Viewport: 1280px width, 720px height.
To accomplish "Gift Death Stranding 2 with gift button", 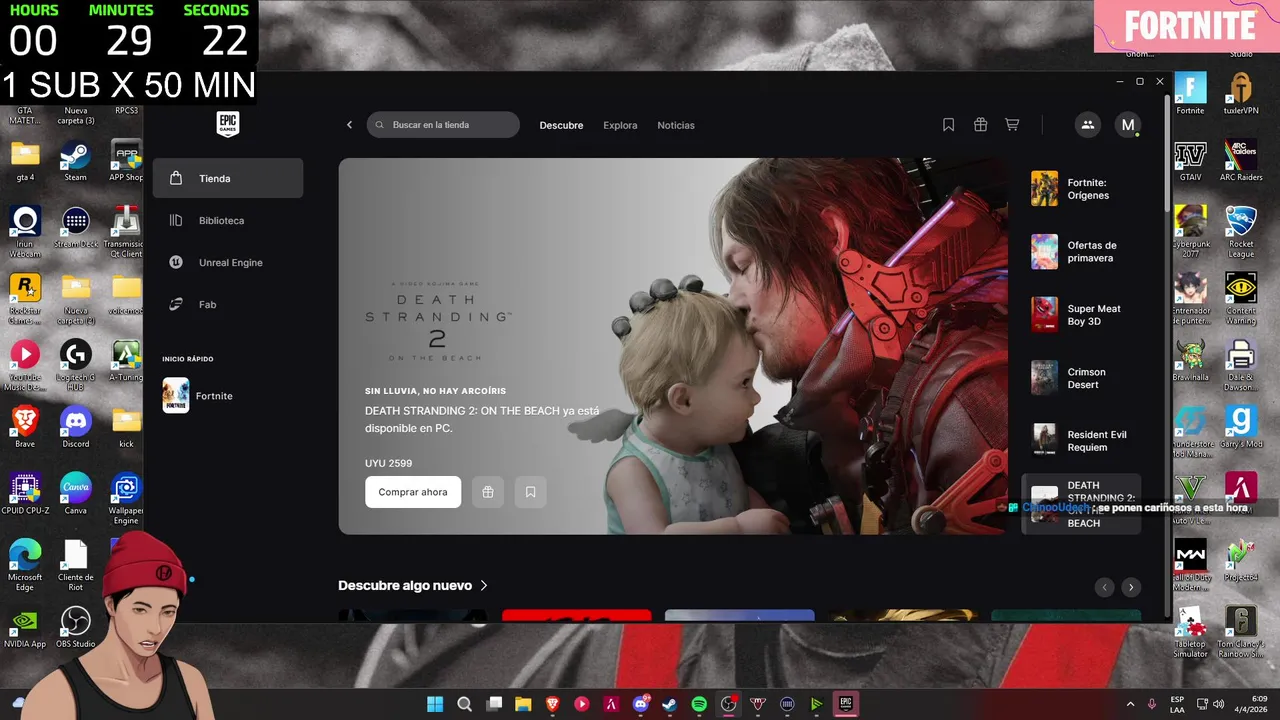I will (488, 492).
